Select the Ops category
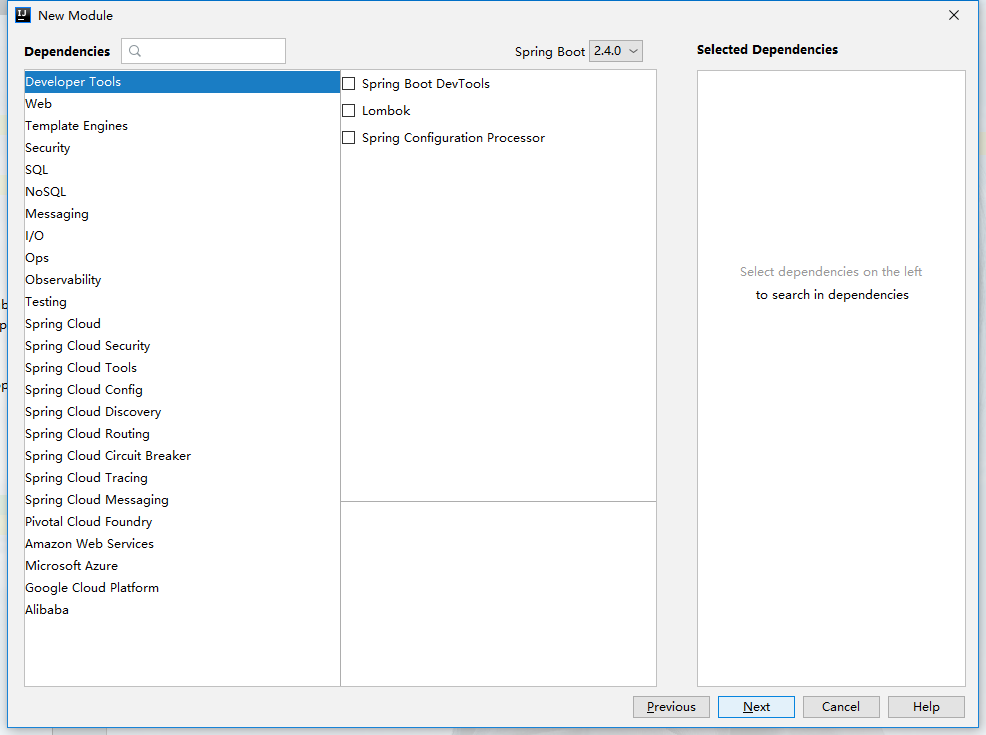The width and height of the screenshot is (986, 735). (x=182, y=258)
